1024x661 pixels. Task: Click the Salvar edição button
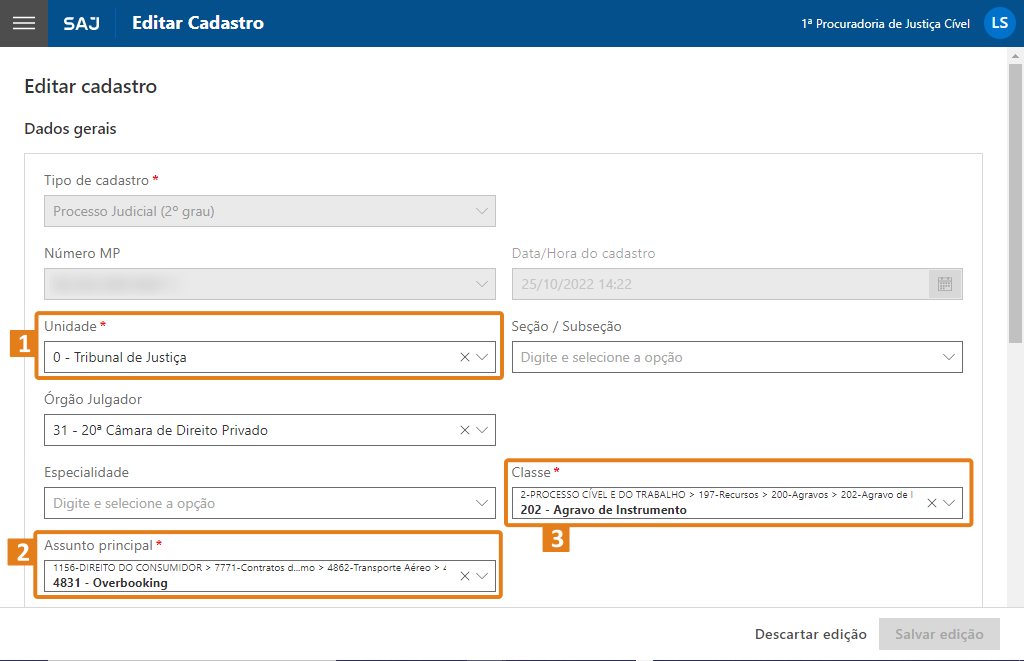coord(938,634)
